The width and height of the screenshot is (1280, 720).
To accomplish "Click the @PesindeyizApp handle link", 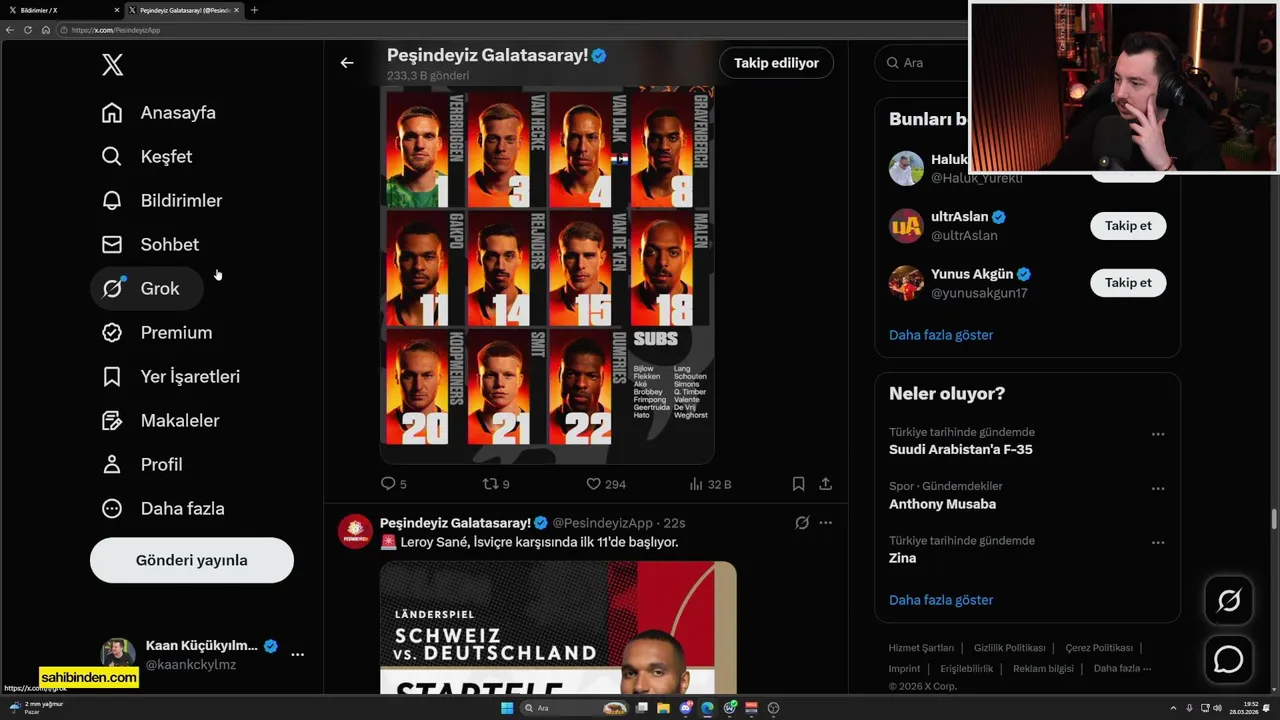I will (x=603, y=523).
